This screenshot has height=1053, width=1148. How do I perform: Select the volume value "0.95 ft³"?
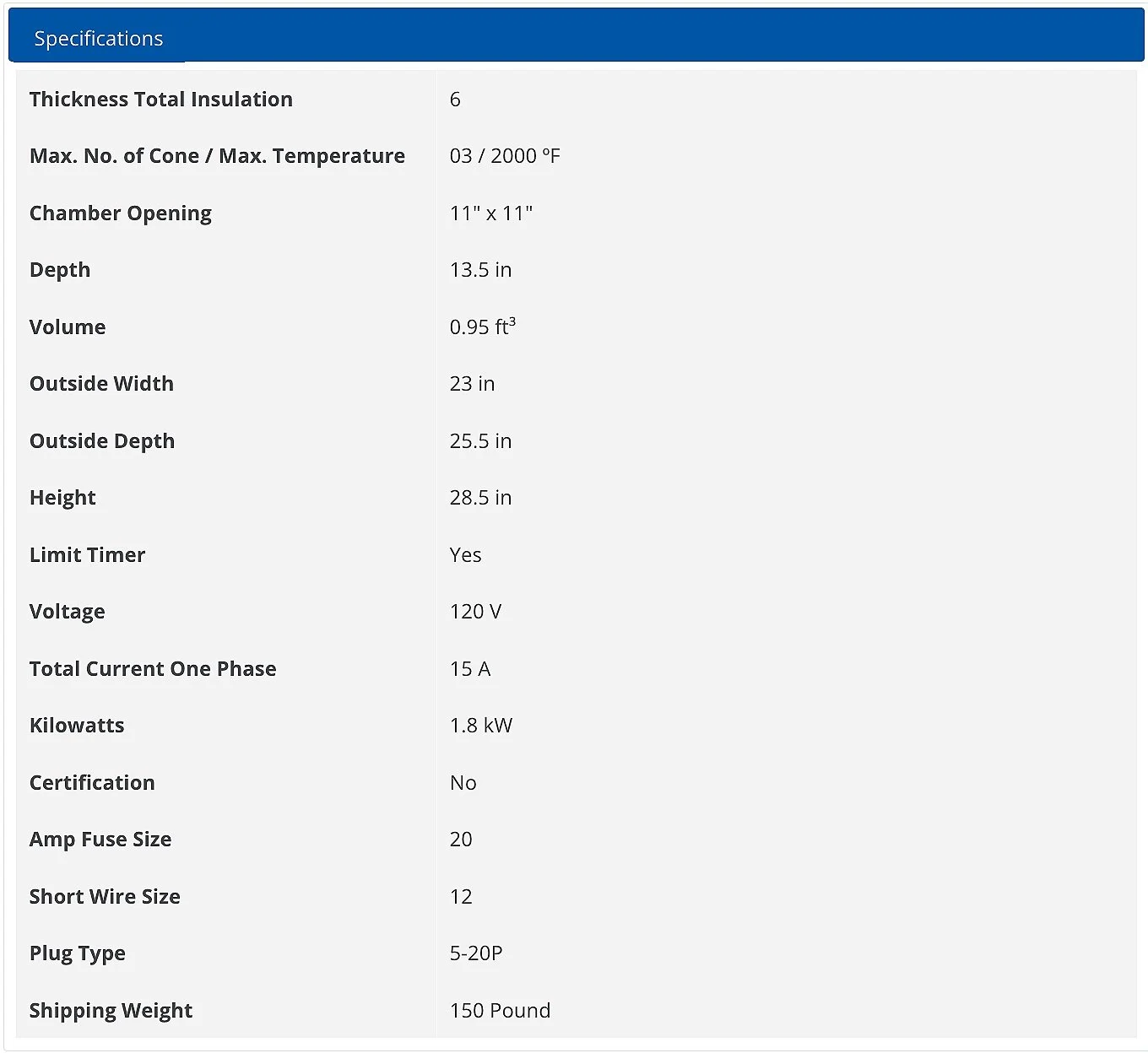click(483, 327)
